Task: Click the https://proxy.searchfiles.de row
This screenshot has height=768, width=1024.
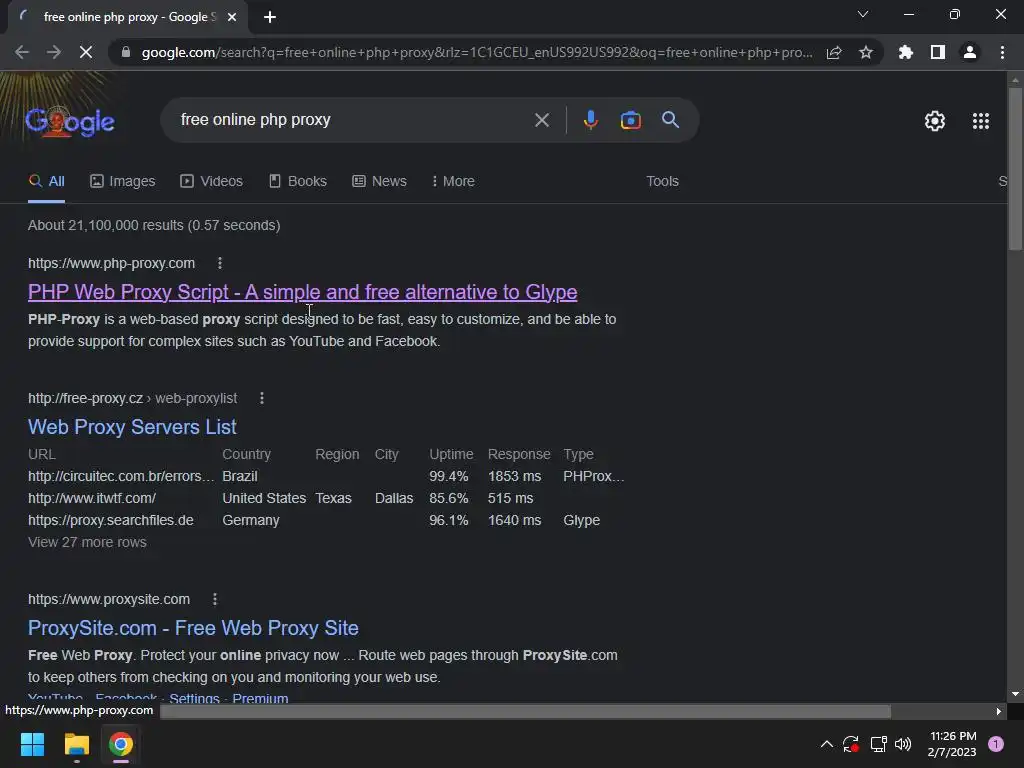Action: tap(111, 520)
